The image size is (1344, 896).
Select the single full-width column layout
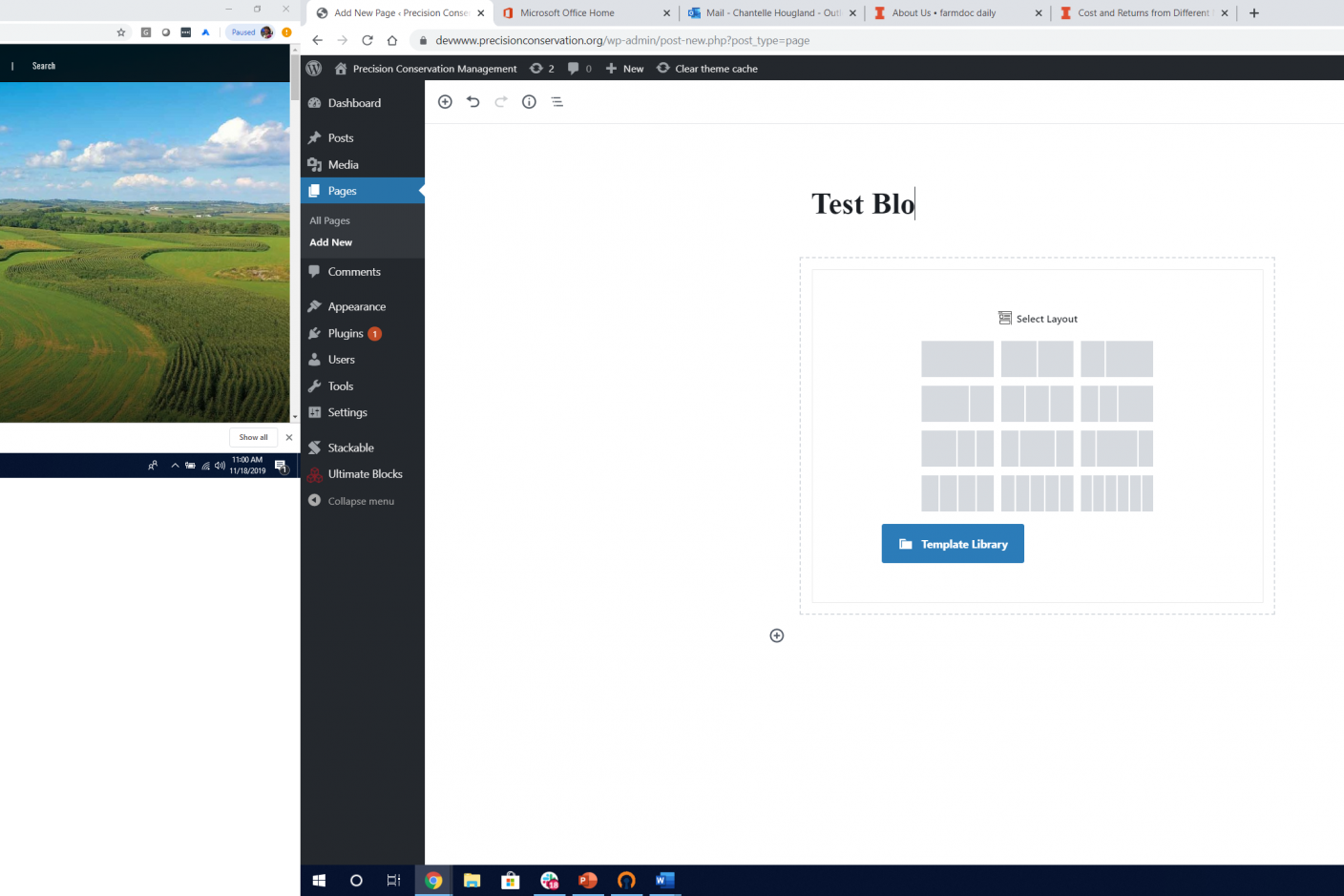[957, 359]
